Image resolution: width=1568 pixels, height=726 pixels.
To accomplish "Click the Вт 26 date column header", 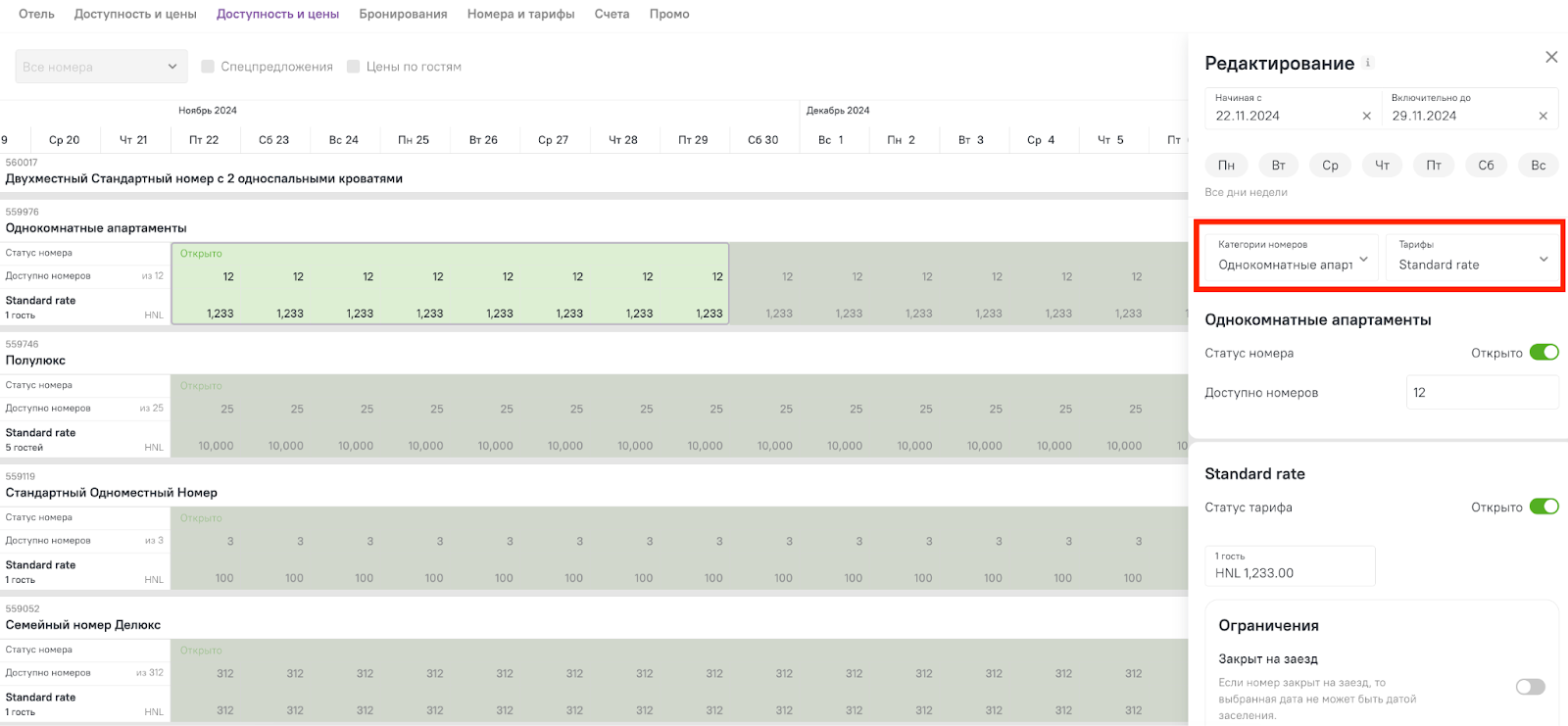I will [483, 140].
